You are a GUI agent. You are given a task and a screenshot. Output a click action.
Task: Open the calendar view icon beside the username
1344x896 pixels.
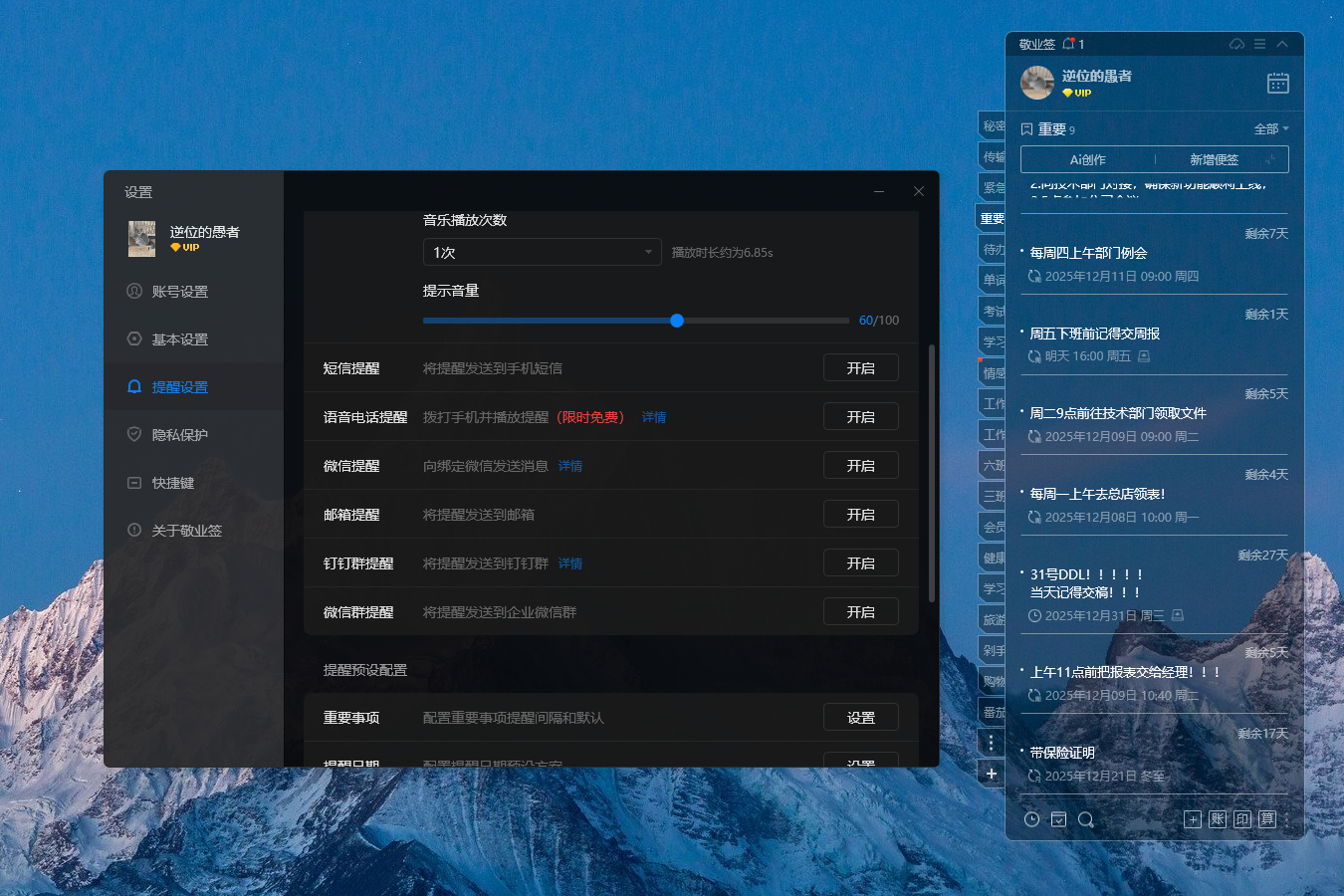1278,83
